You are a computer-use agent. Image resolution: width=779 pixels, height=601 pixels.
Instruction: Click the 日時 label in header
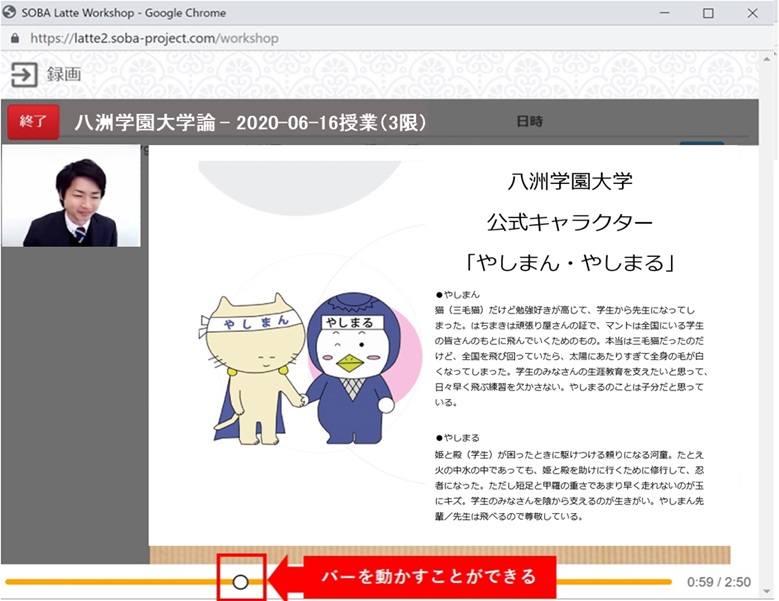530,122
